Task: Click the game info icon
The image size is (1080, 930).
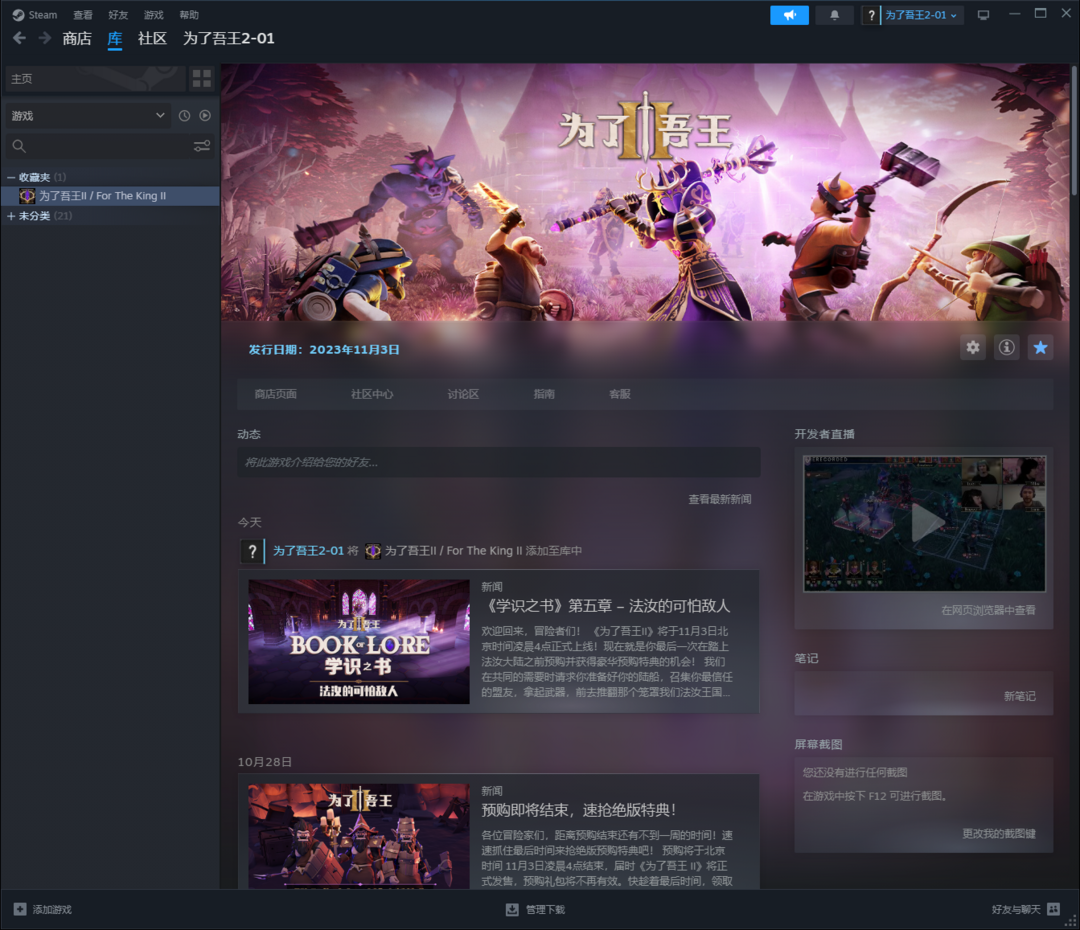Action: (1006, 347)
